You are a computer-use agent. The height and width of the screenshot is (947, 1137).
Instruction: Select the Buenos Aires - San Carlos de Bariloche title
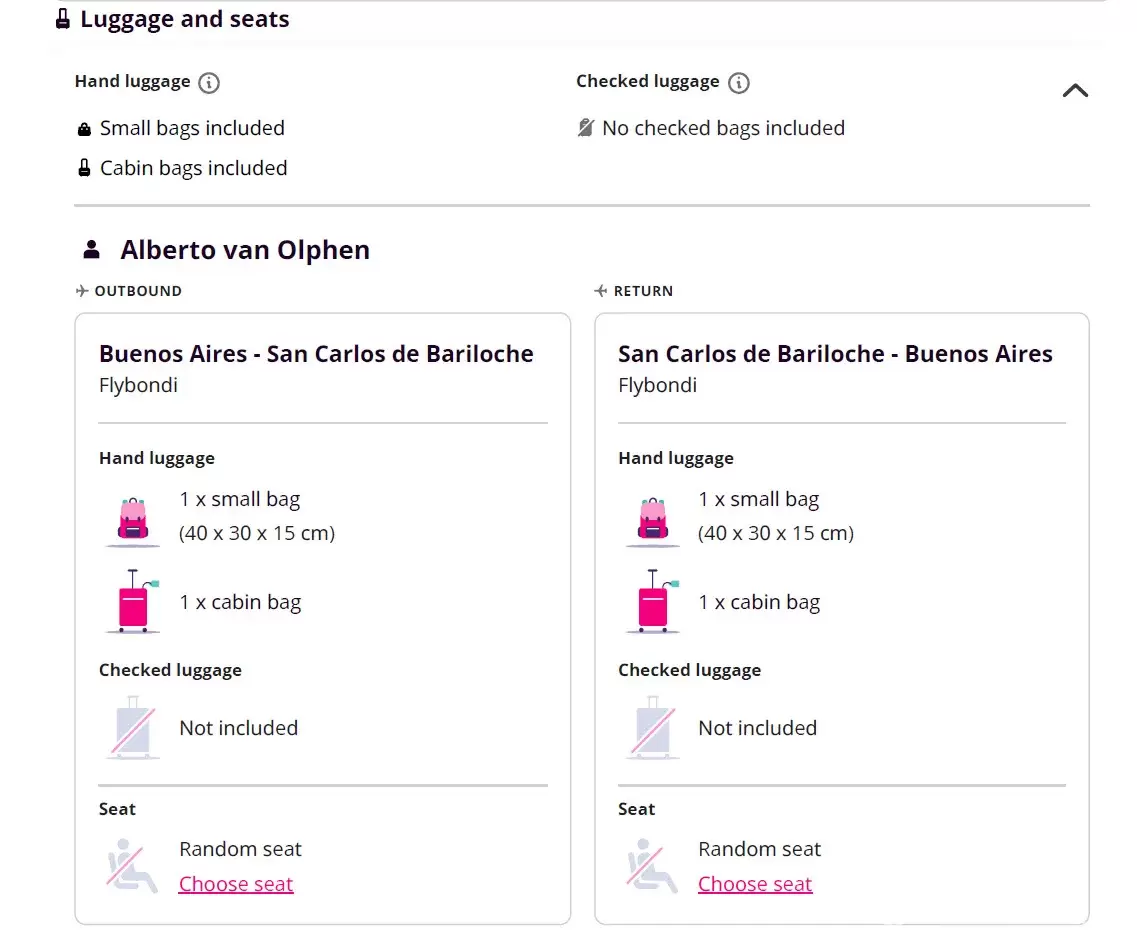point(316,354)
